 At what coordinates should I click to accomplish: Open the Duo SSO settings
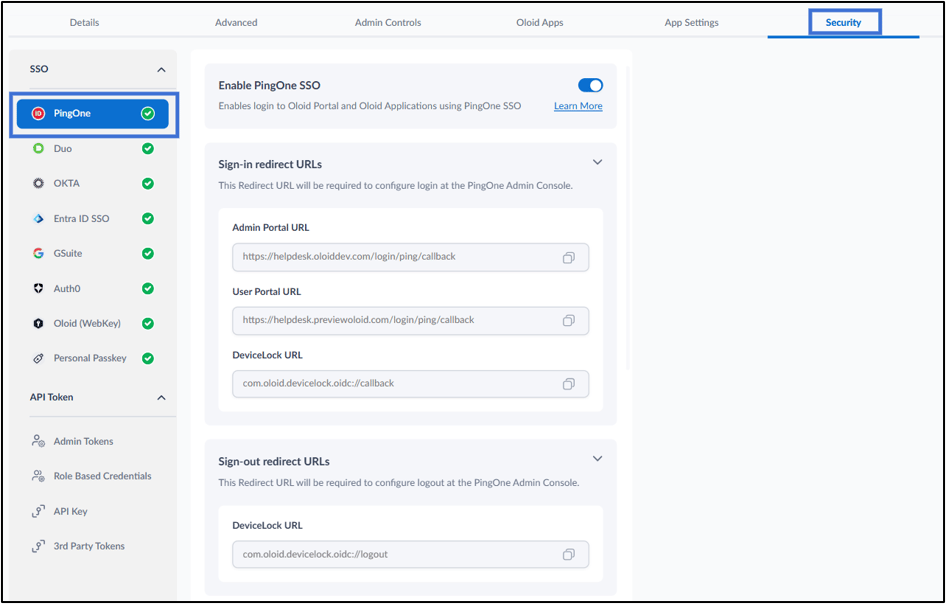[x=92, y=148]
